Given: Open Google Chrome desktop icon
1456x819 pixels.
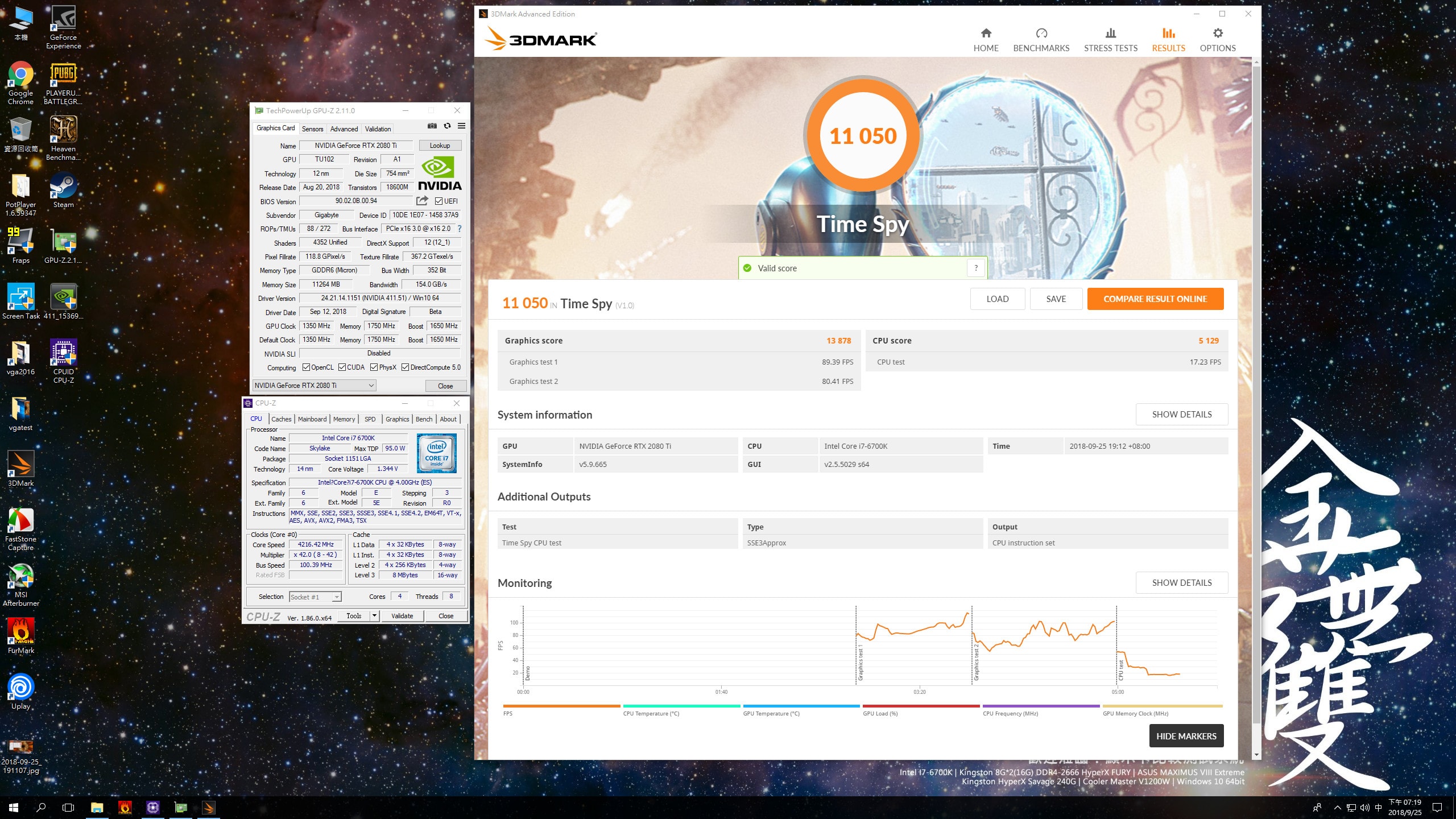Looking at the screenshot, I should point(20,83).
